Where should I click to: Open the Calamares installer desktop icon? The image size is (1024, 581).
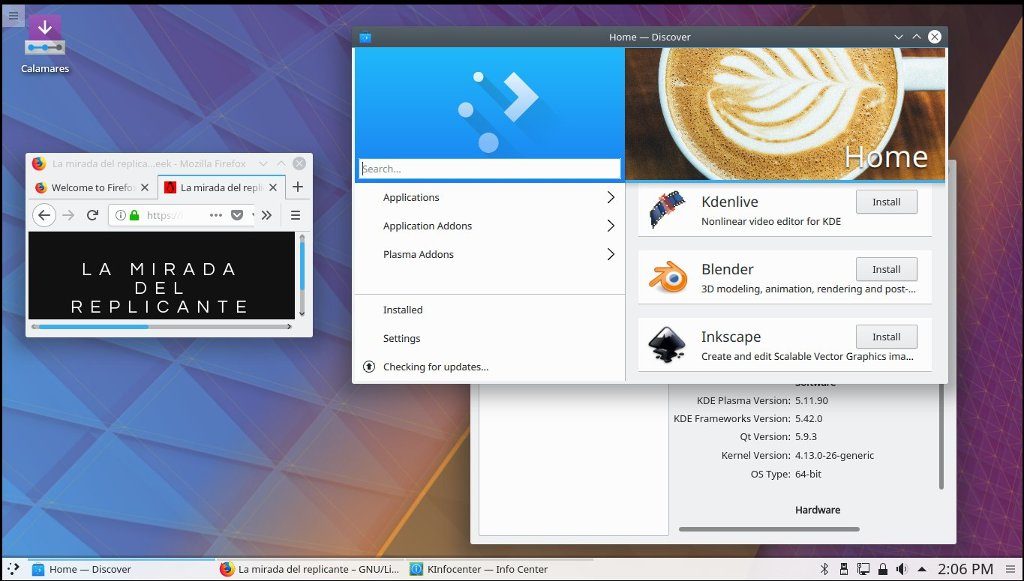coord(44,37)
